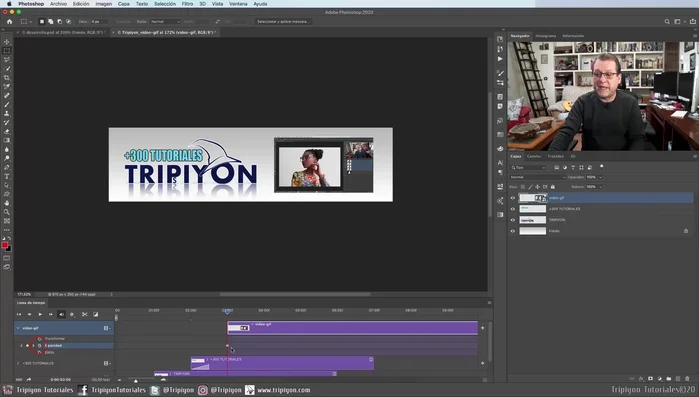The image size is (699, 397).
Task: Open the +300 TUTORIALES track filmstrip menu
Action: coord(107,364)
